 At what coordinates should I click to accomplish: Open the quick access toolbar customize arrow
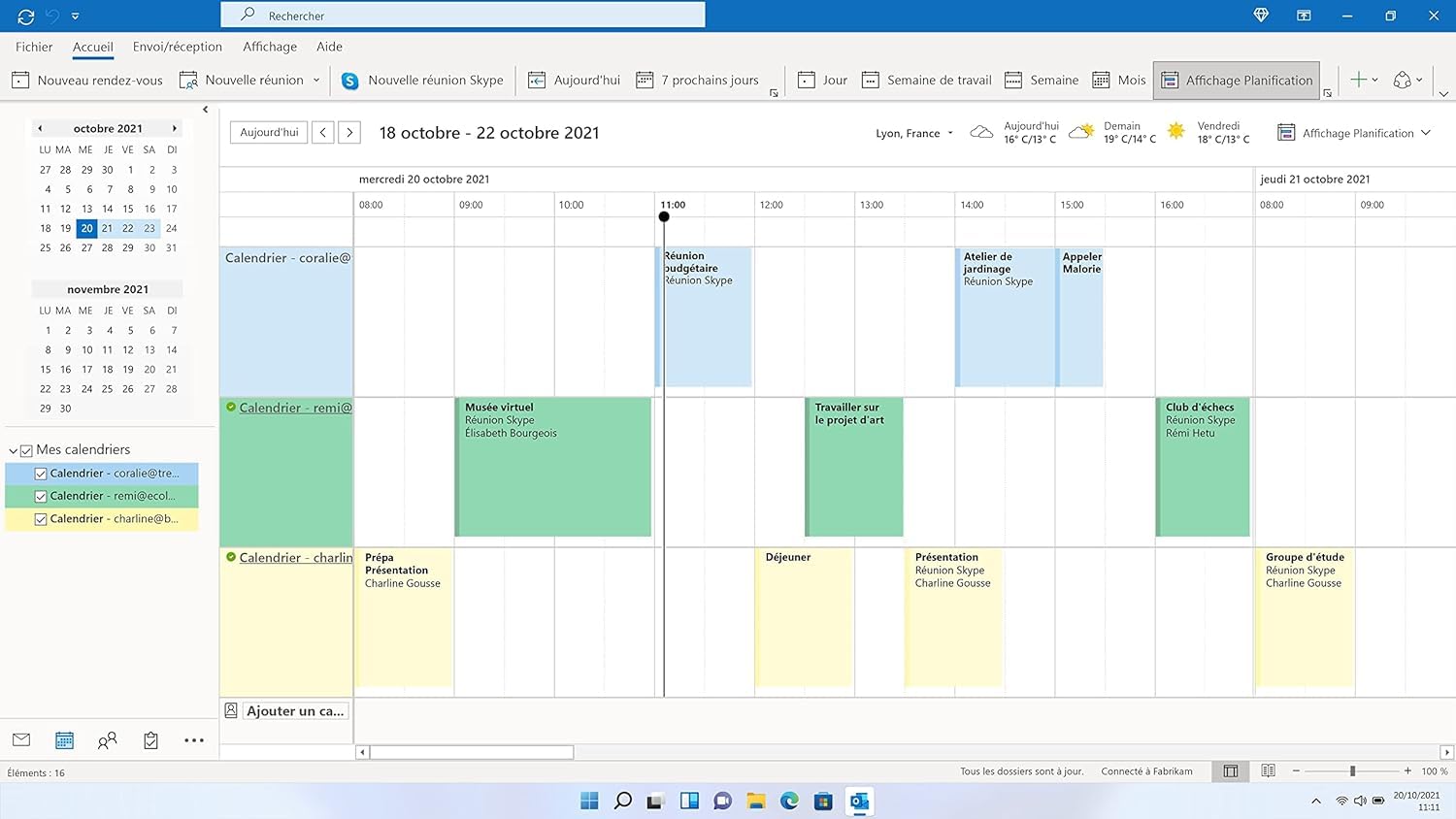point(76,16)
